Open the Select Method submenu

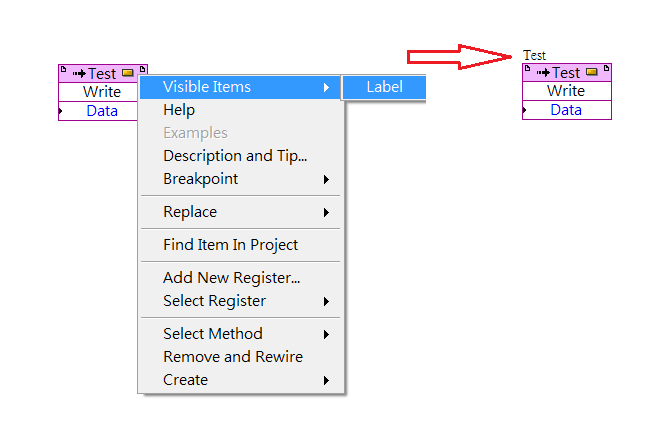pos(240,334)
